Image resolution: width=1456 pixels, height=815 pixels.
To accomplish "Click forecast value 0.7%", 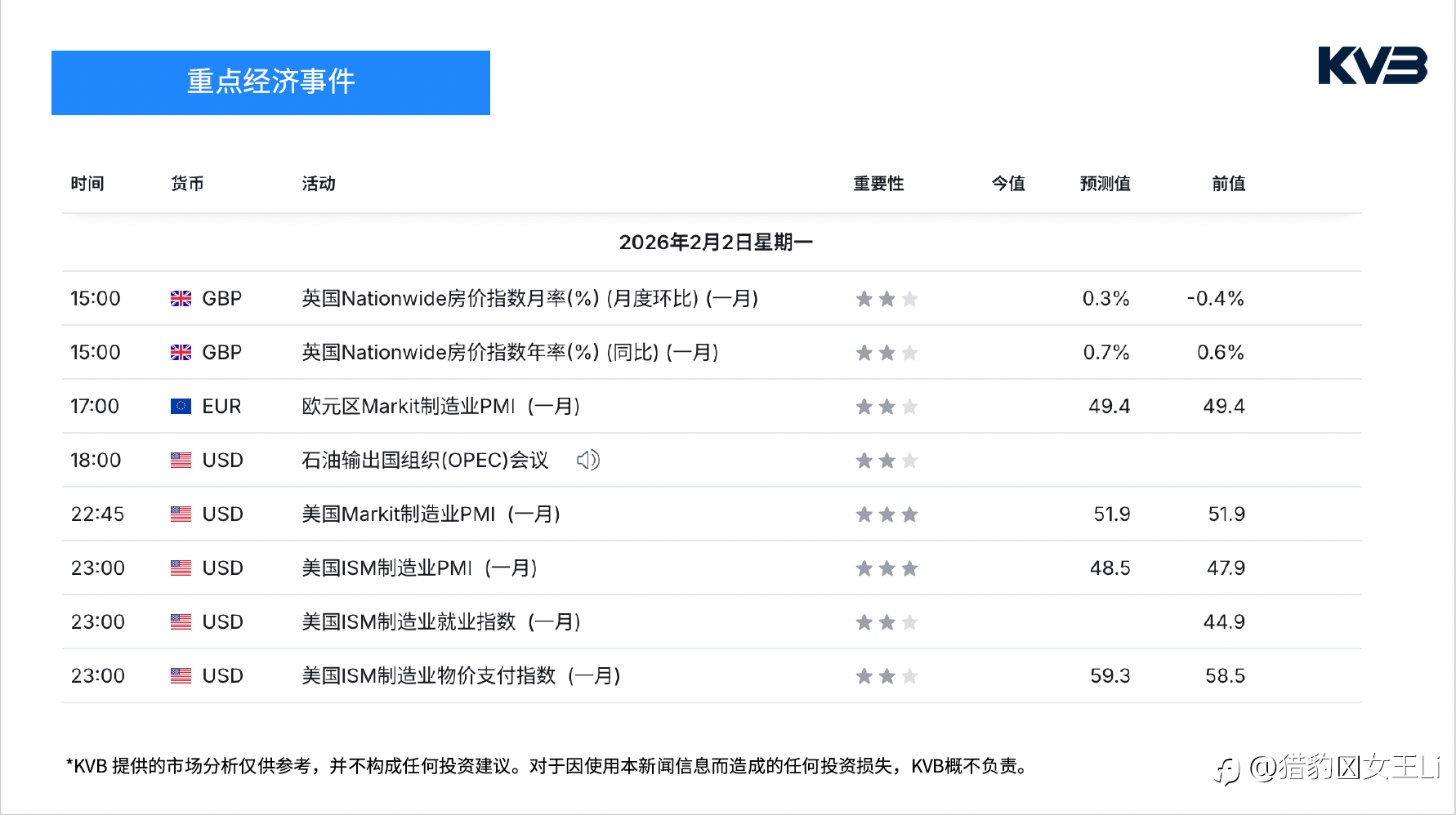I will (1106, 353).
